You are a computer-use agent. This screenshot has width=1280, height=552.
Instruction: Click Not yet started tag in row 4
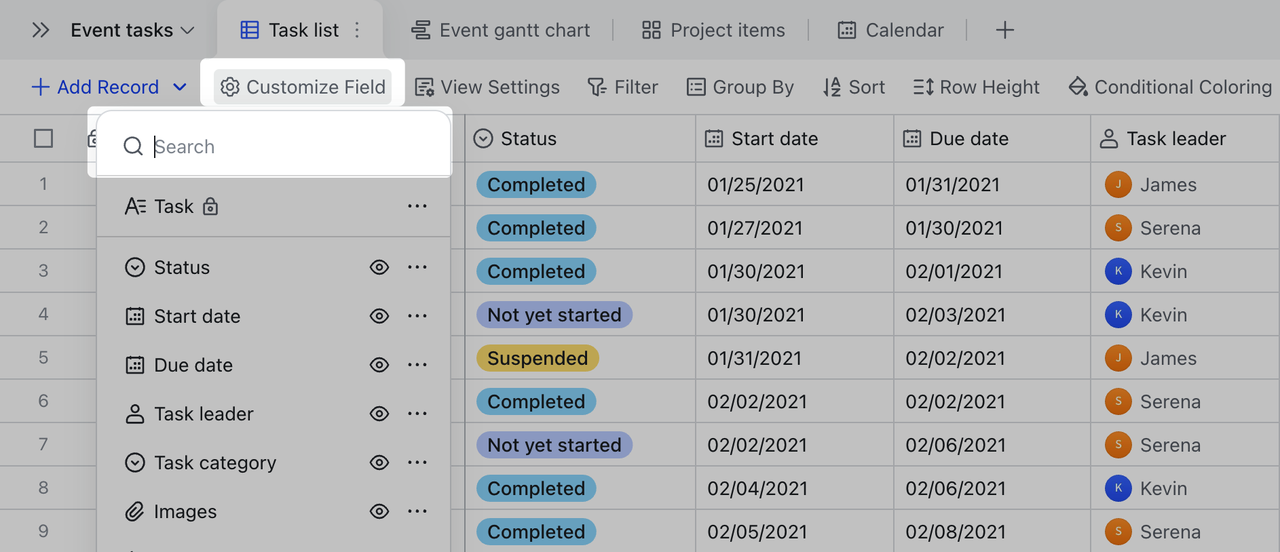(x=554, y=315)
